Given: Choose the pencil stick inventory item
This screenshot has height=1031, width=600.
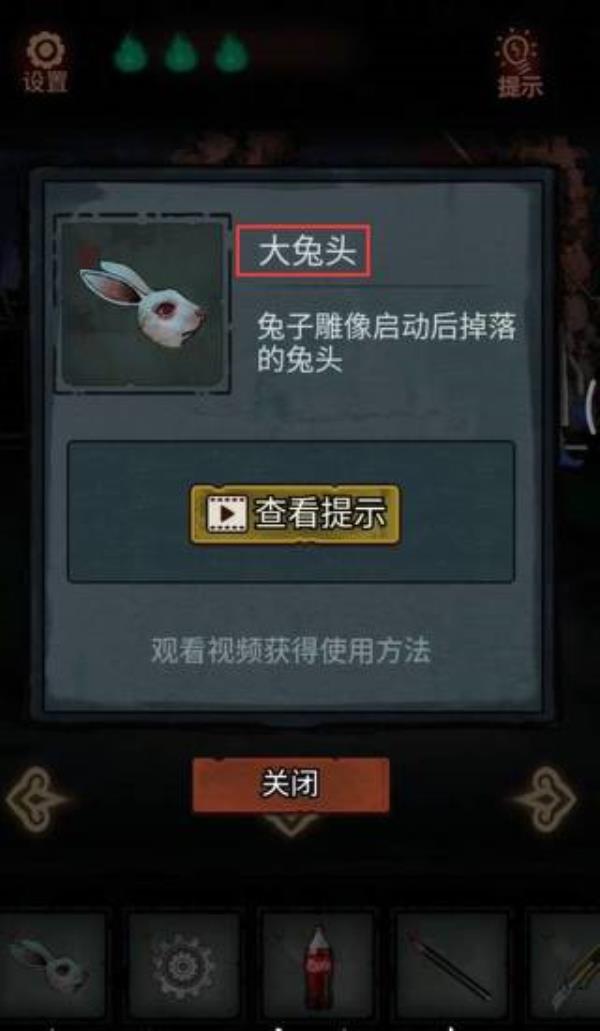Looking at the screenshot, I should click(452, 965).
